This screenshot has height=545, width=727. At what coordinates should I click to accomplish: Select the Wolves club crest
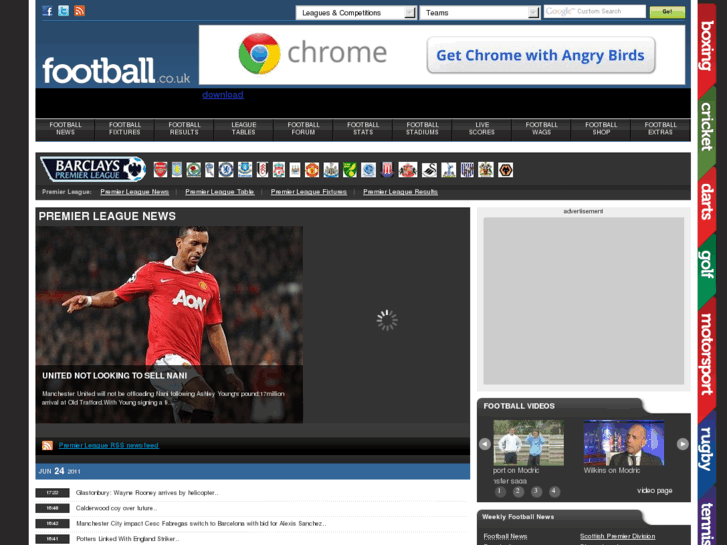pos(505,170)
